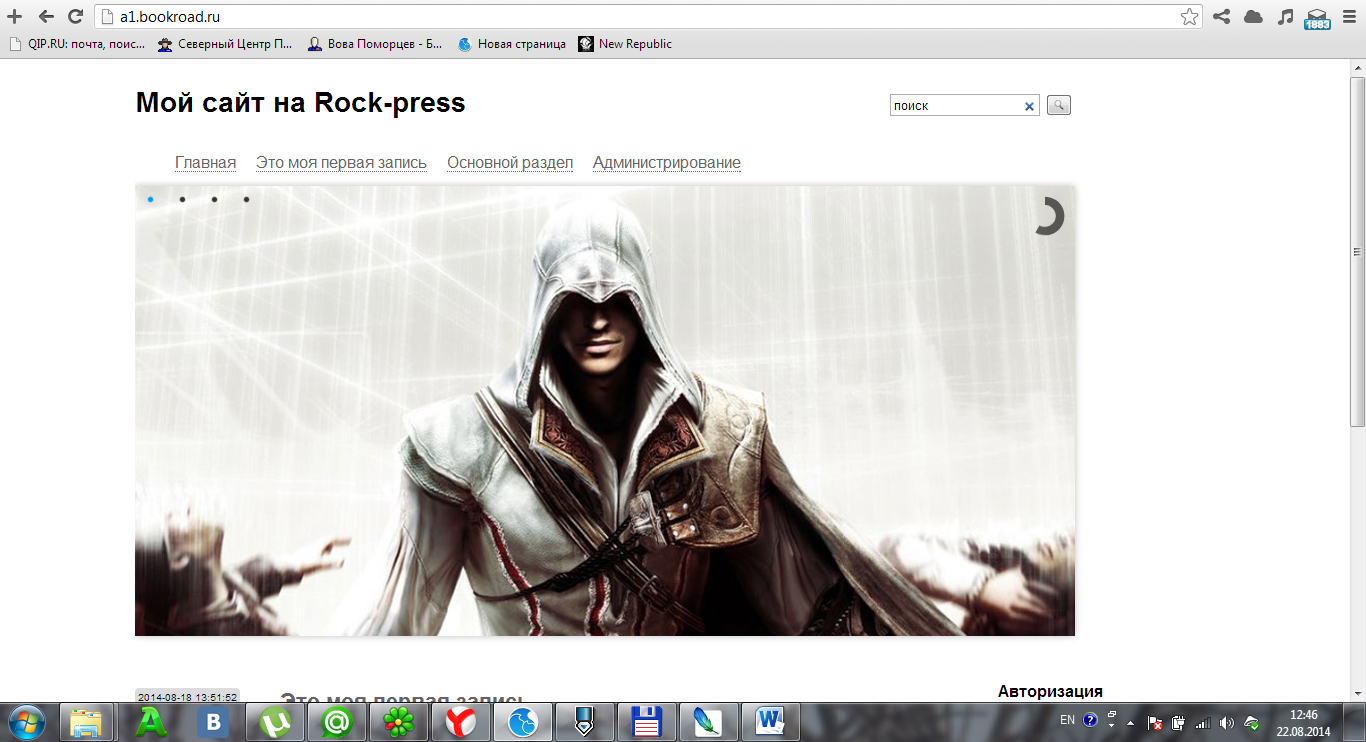The height and width of the screenshot is (742, 1366).
Task: Open Это моя первая запись menu item
Action: [x=341, y=163]
